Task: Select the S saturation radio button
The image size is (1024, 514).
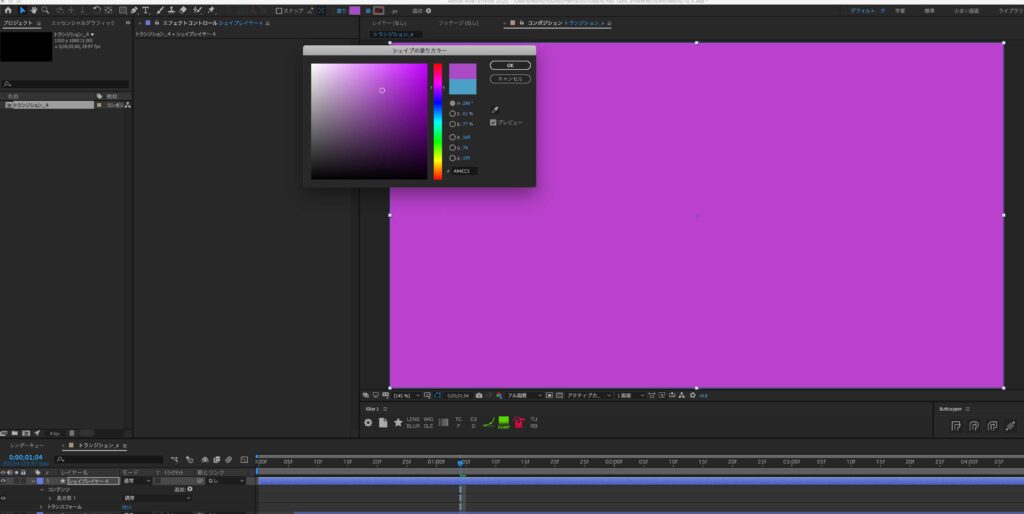Action: pos(453,114)
